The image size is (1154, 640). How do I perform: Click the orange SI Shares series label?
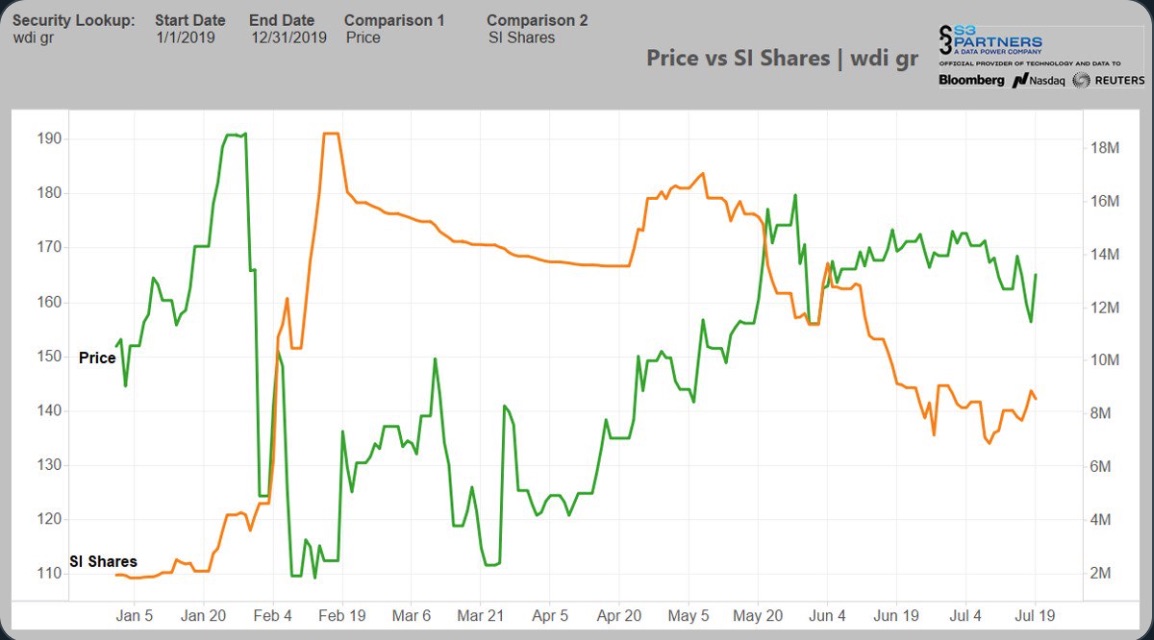coord(103,561)
